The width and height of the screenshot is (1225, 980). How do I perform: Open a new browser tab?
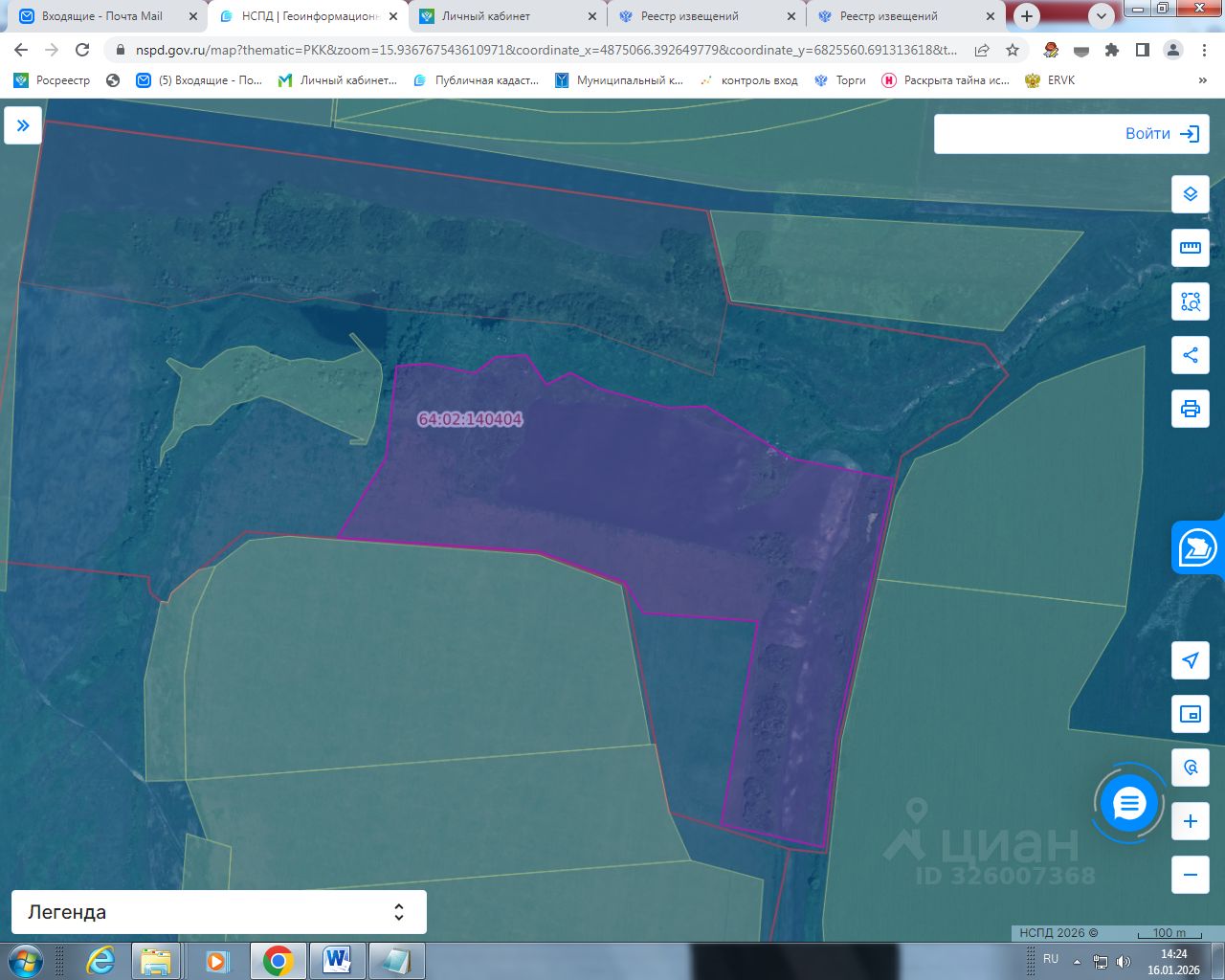pyautogui.click(x=1027, y=16)
